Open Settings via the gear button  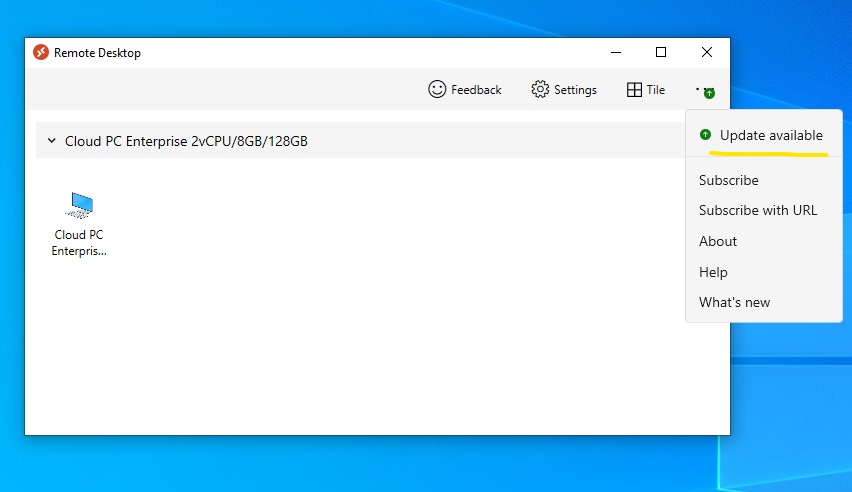[564, 89]
